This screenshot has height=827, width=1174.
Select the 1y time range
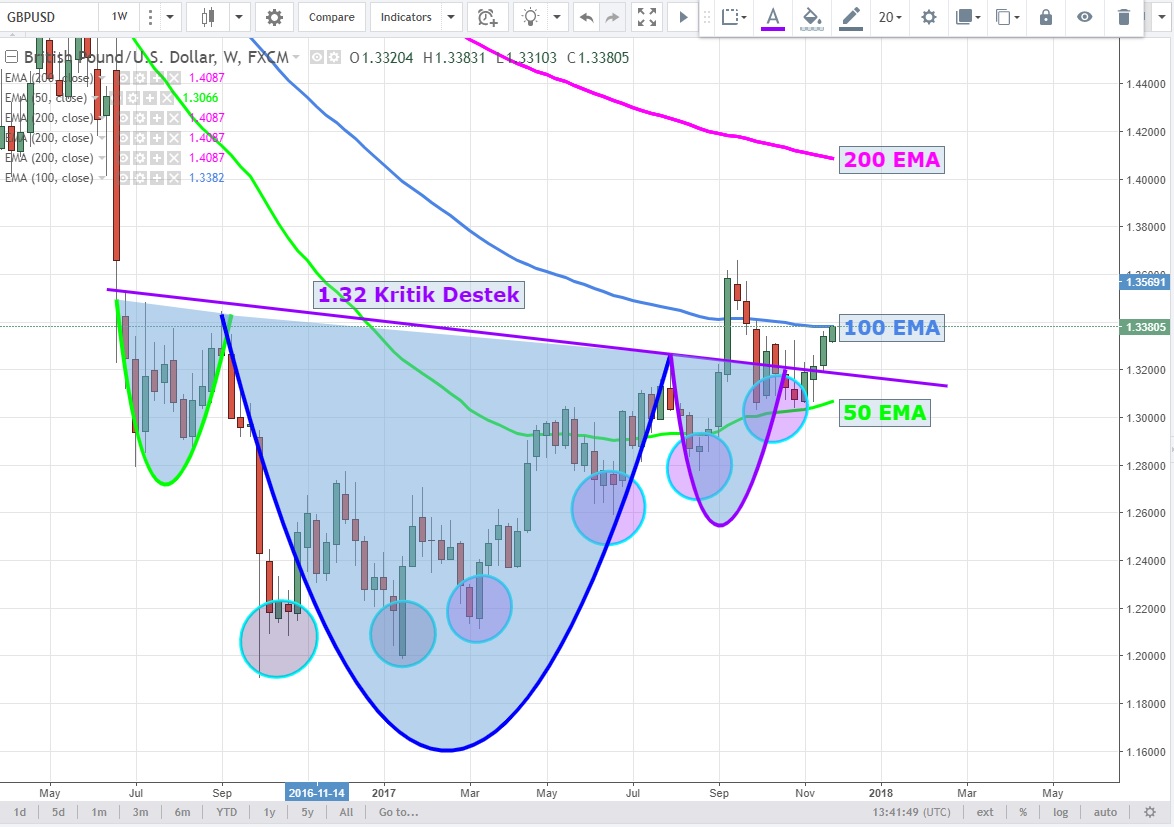tap(270, 812)
